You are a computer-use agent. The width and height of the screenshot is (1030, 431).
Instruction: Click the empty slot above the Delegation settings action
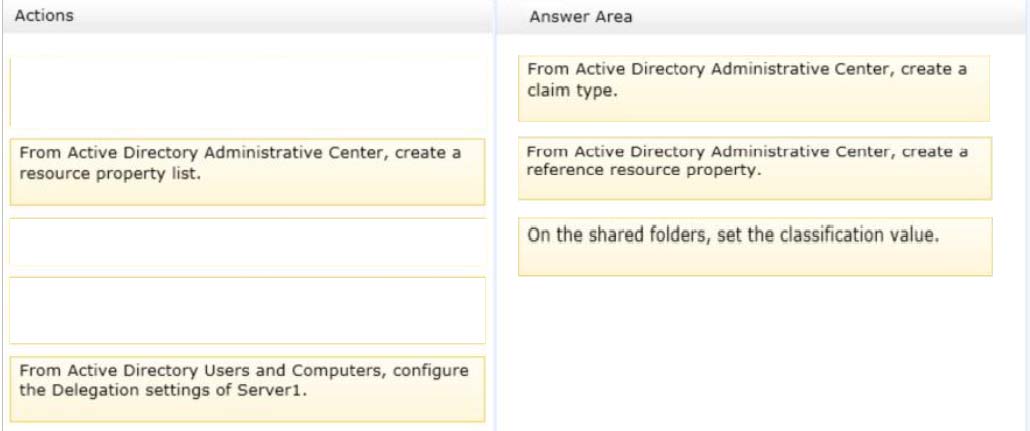click(248, 310)
